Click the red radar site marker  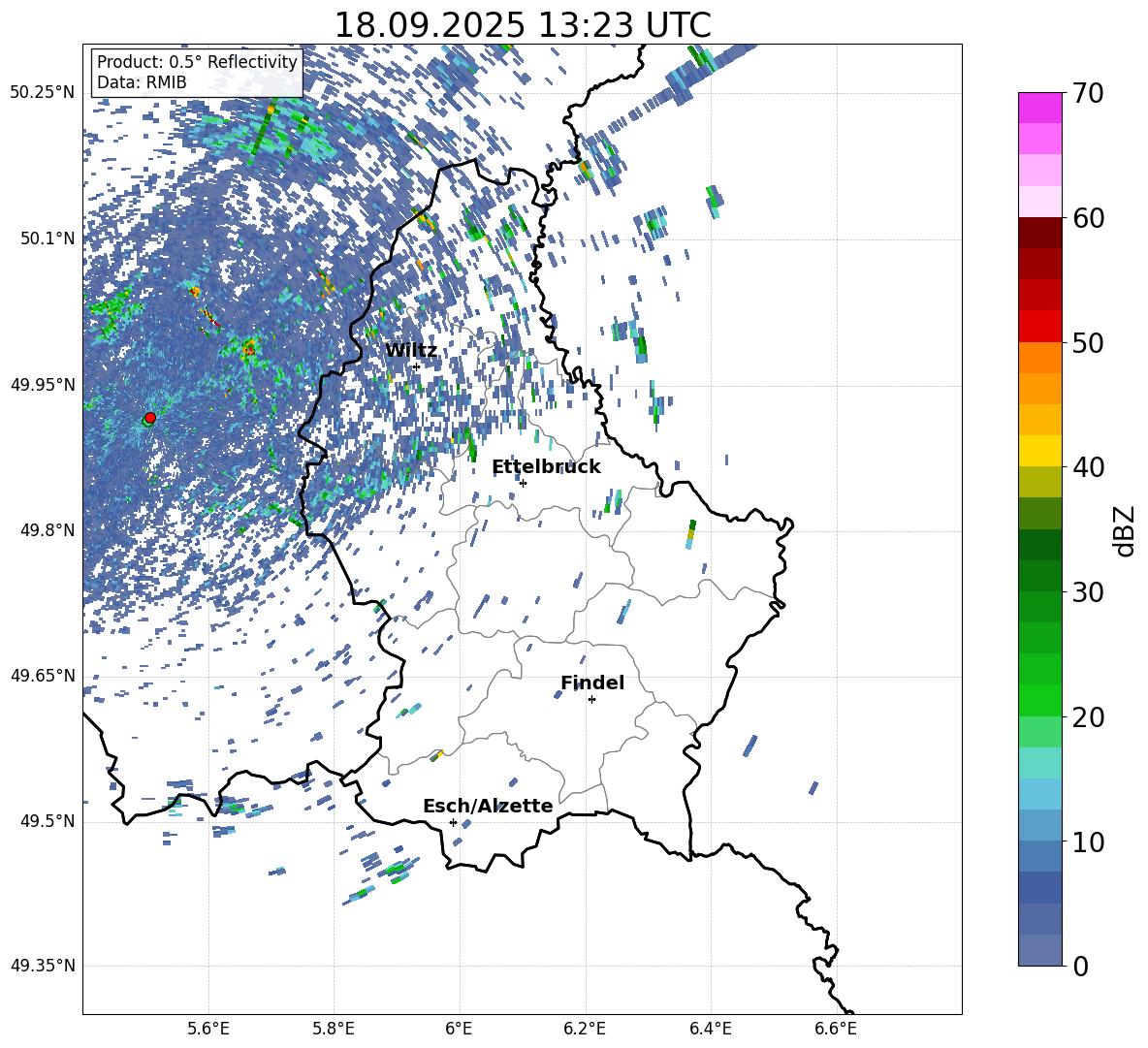(150, 417)
